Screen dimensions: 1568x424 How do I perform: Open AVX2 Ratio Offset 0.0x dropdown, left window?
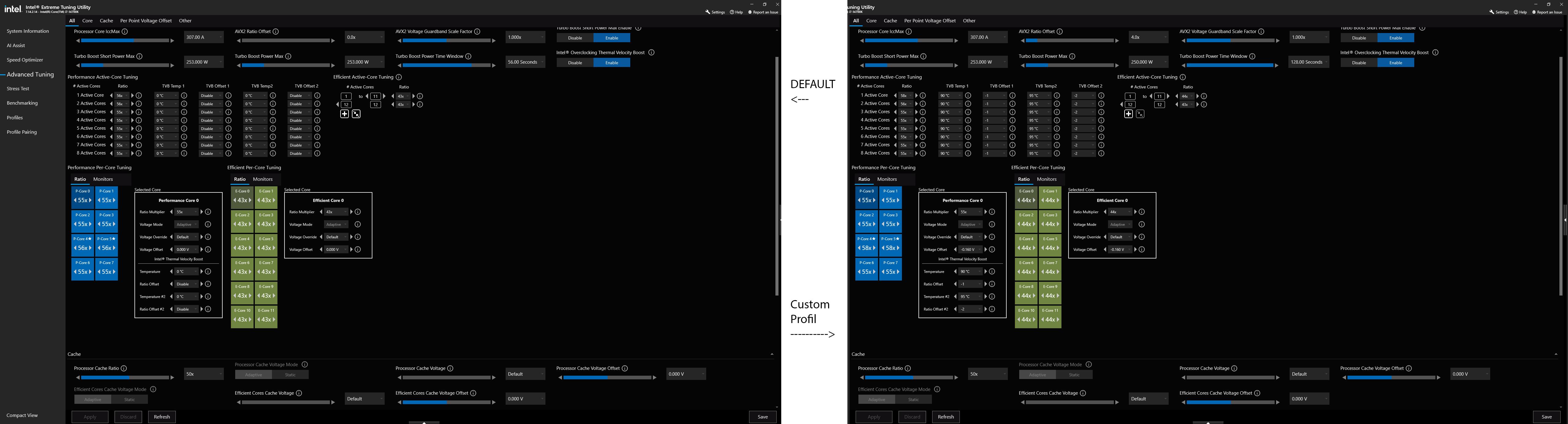[x=365, y=37]
